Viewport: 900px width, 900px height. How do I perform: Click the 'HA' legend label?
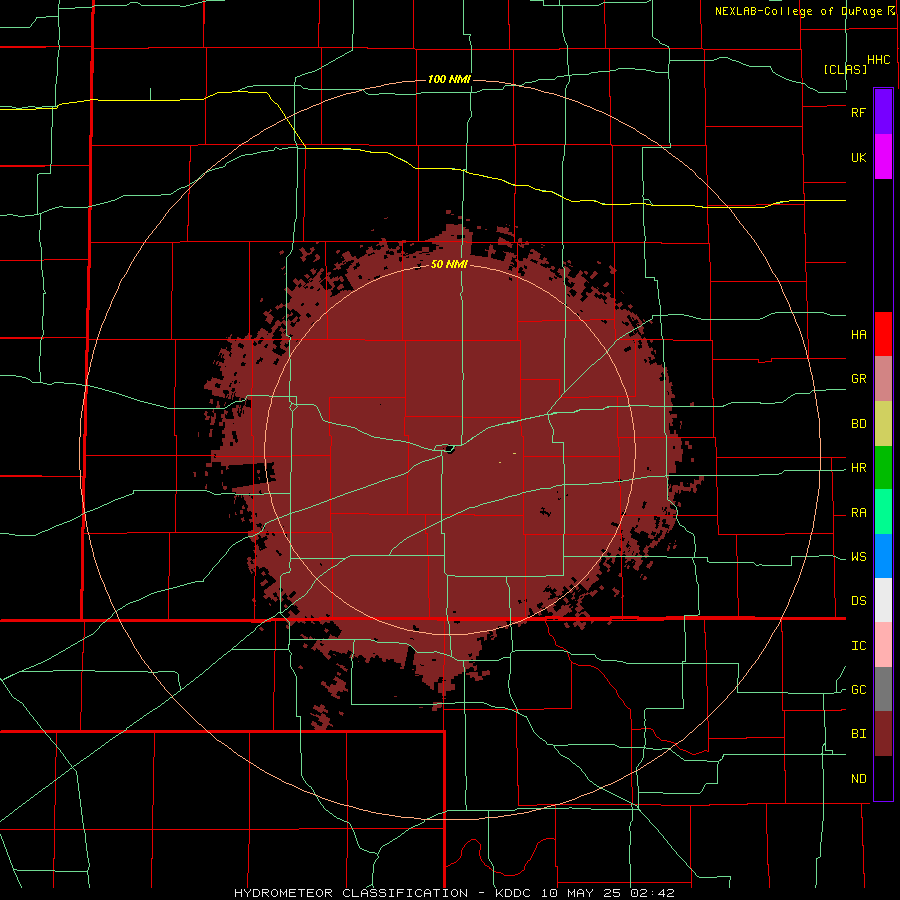tap(858, 335)
